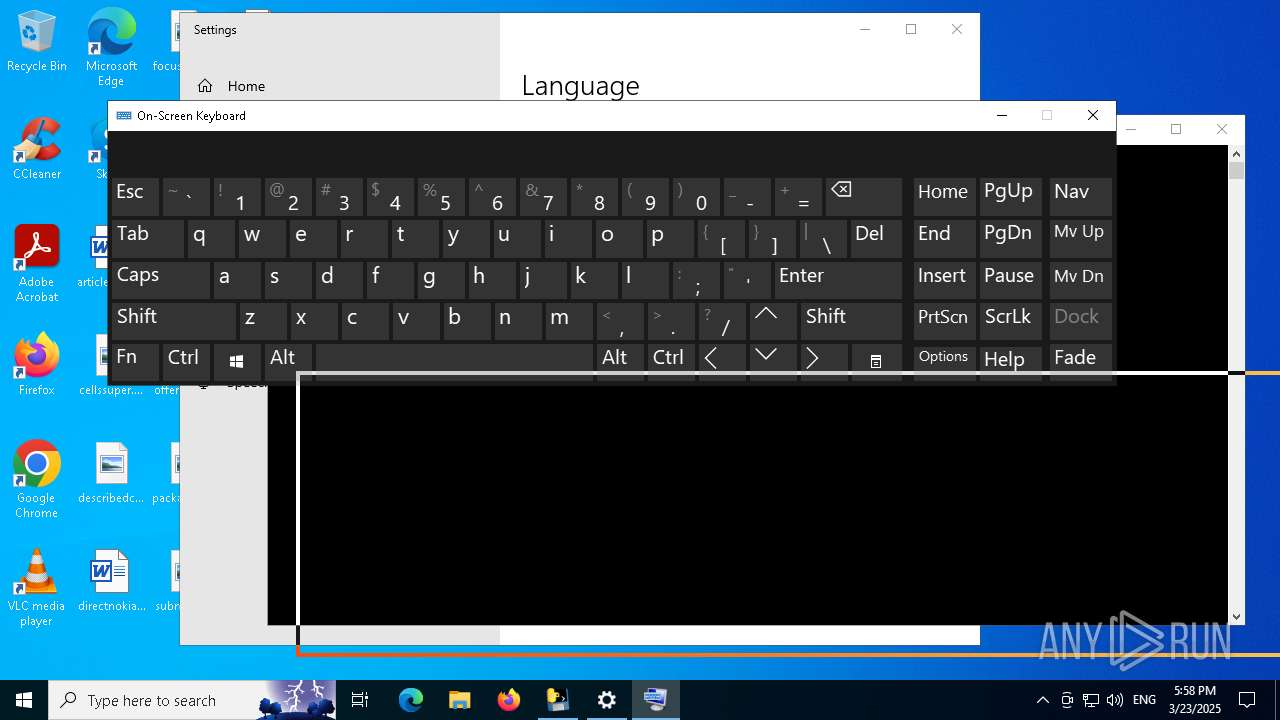Click the number 5 key
The image size is (1280, 720).
440,197
